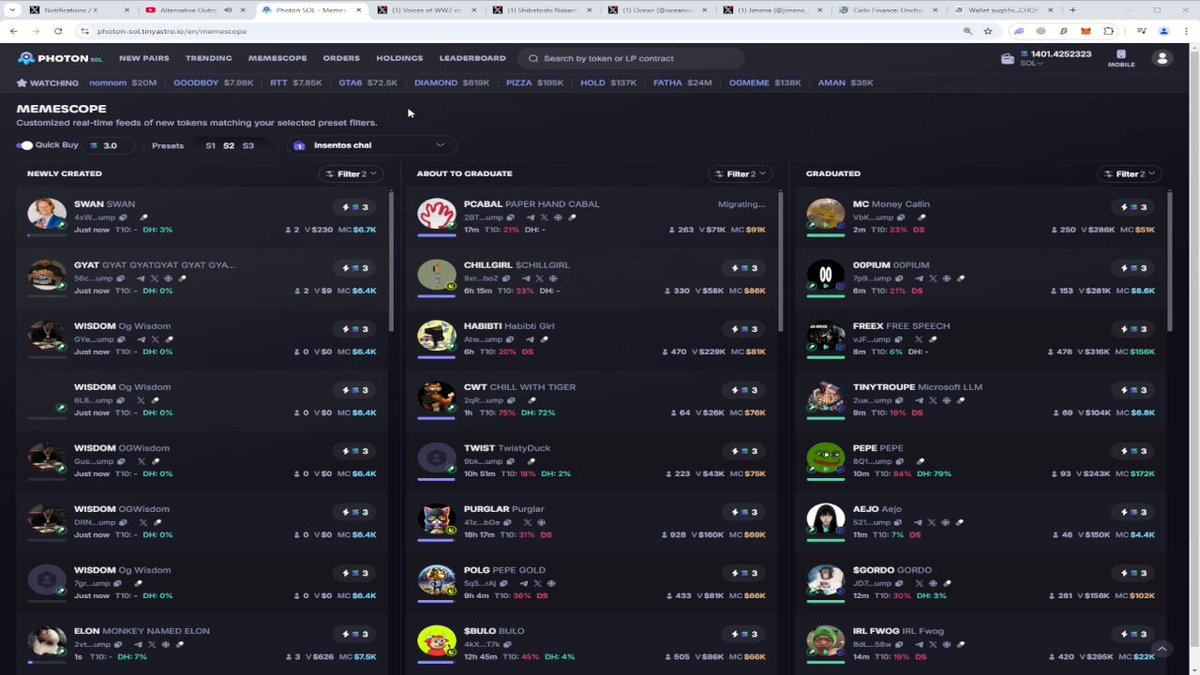The height and width of the screenshot is (675, 1200).
Task: Click Photon SOL logo
Action: (x=60, y=58)
